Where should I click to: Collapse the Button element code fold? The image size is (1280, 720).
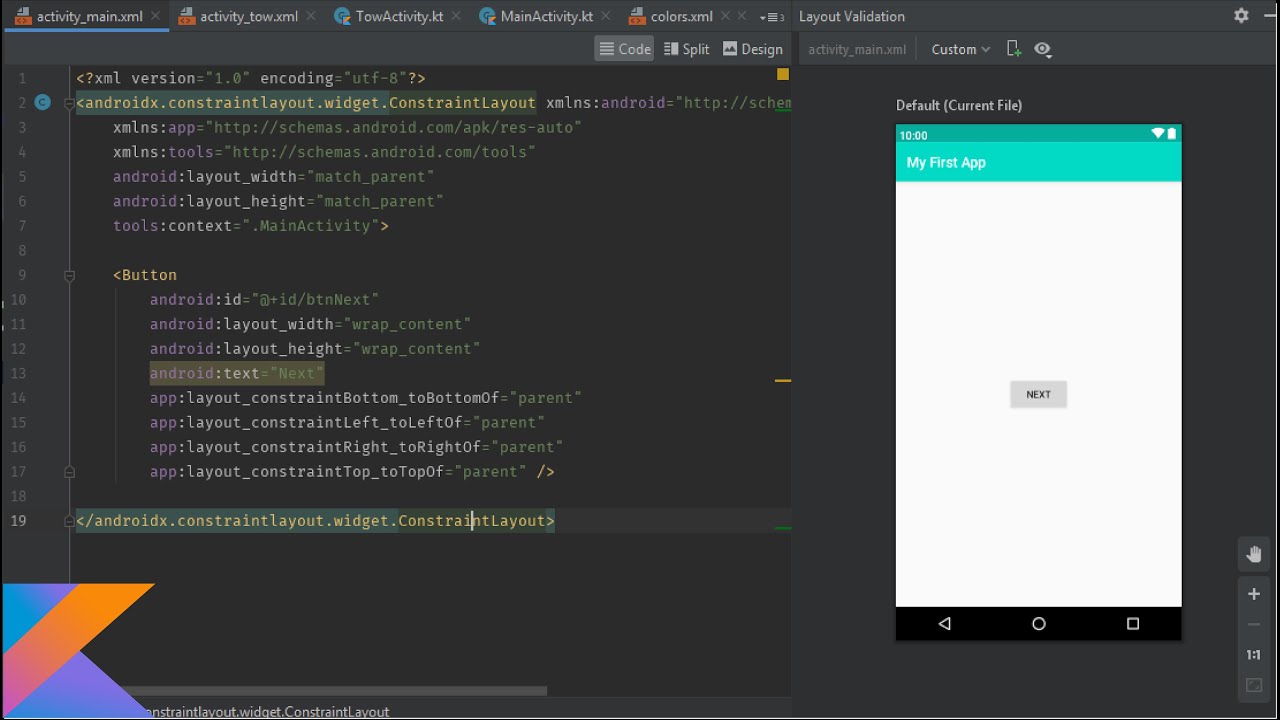point(68,273)
